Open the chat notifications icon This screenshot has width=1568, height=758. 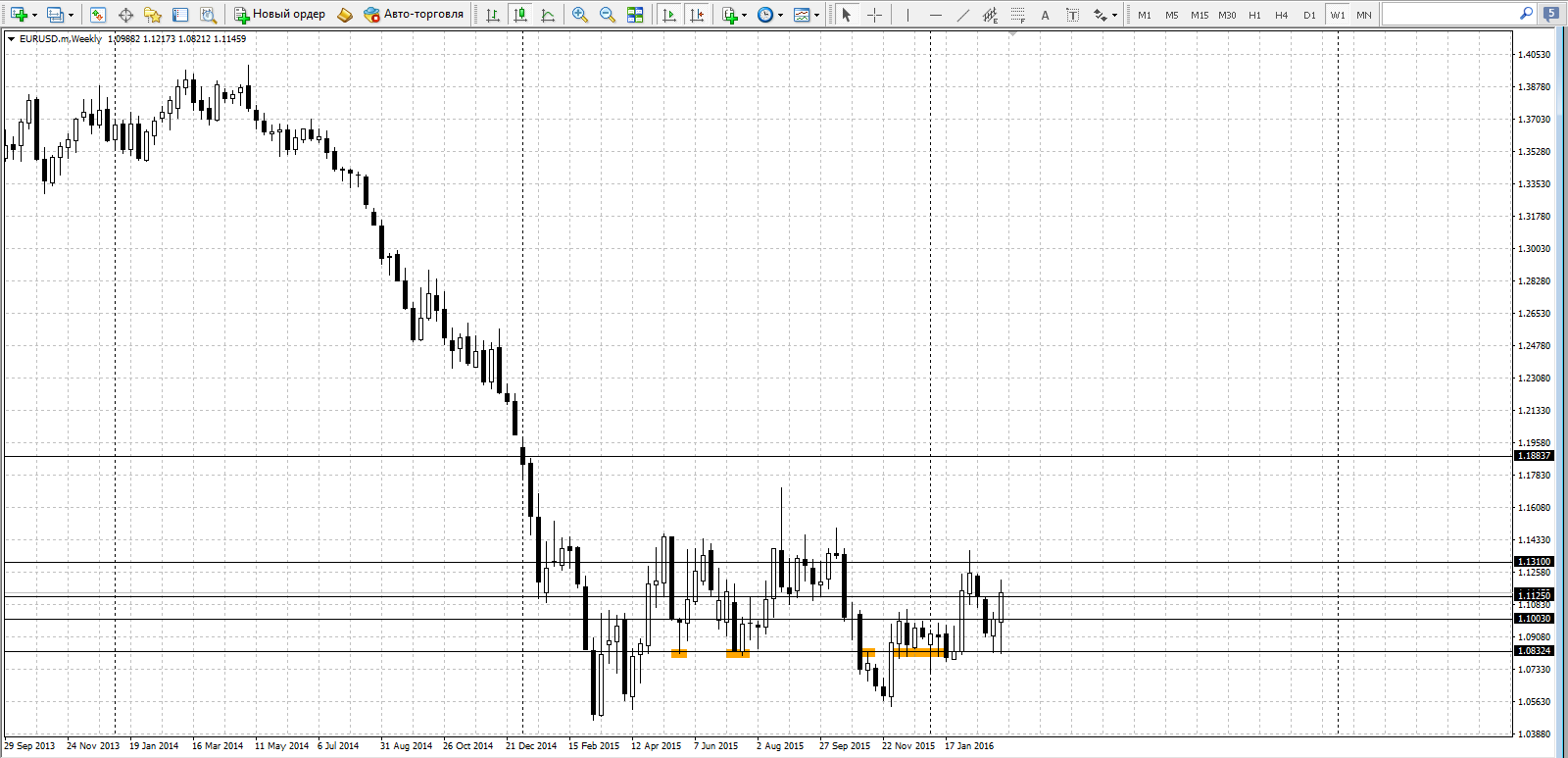pos(1551,14)
